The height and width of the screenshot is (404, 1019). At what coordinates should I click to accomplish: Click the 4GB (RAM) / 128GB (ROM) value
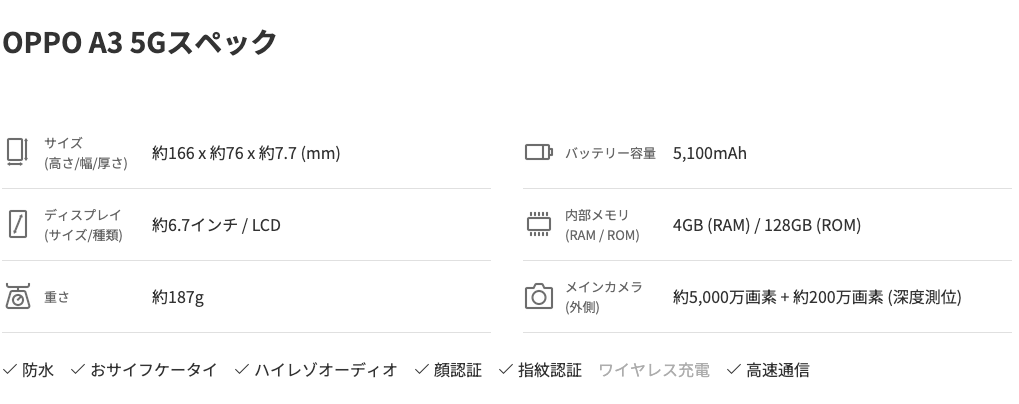767,225
